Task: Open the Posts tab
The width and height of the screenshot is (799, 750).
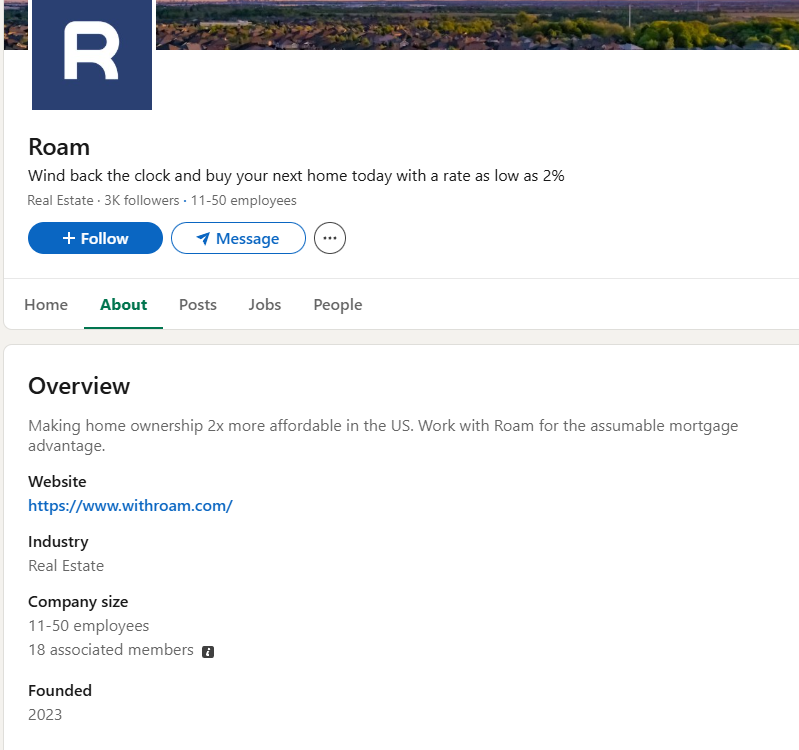Action: [198, 305]
